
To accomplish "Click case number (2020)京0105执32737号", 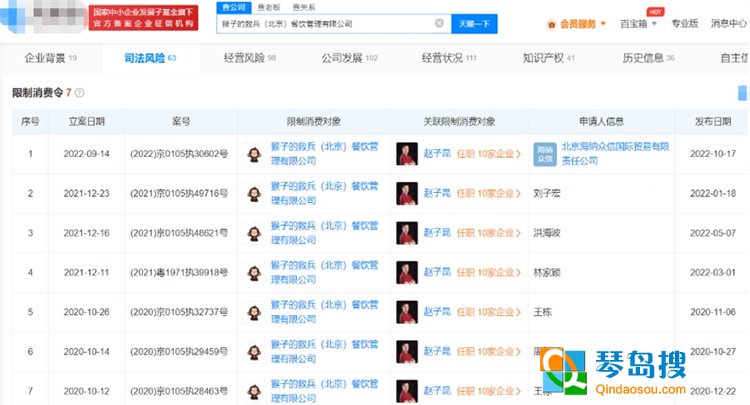I will pyautogui.click(x=179, y=312).
